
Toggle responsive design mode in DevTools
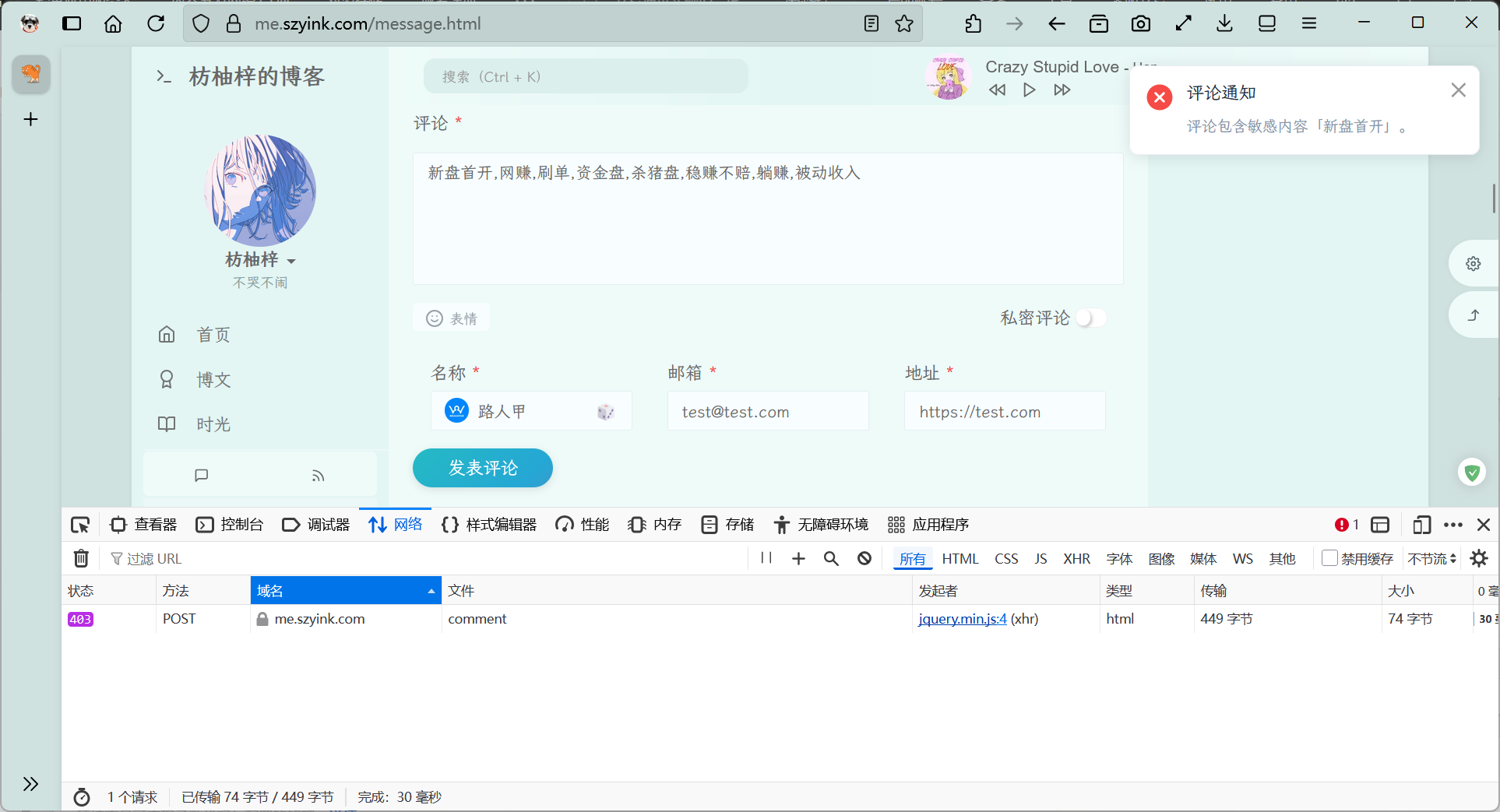tap(1421, 524)
